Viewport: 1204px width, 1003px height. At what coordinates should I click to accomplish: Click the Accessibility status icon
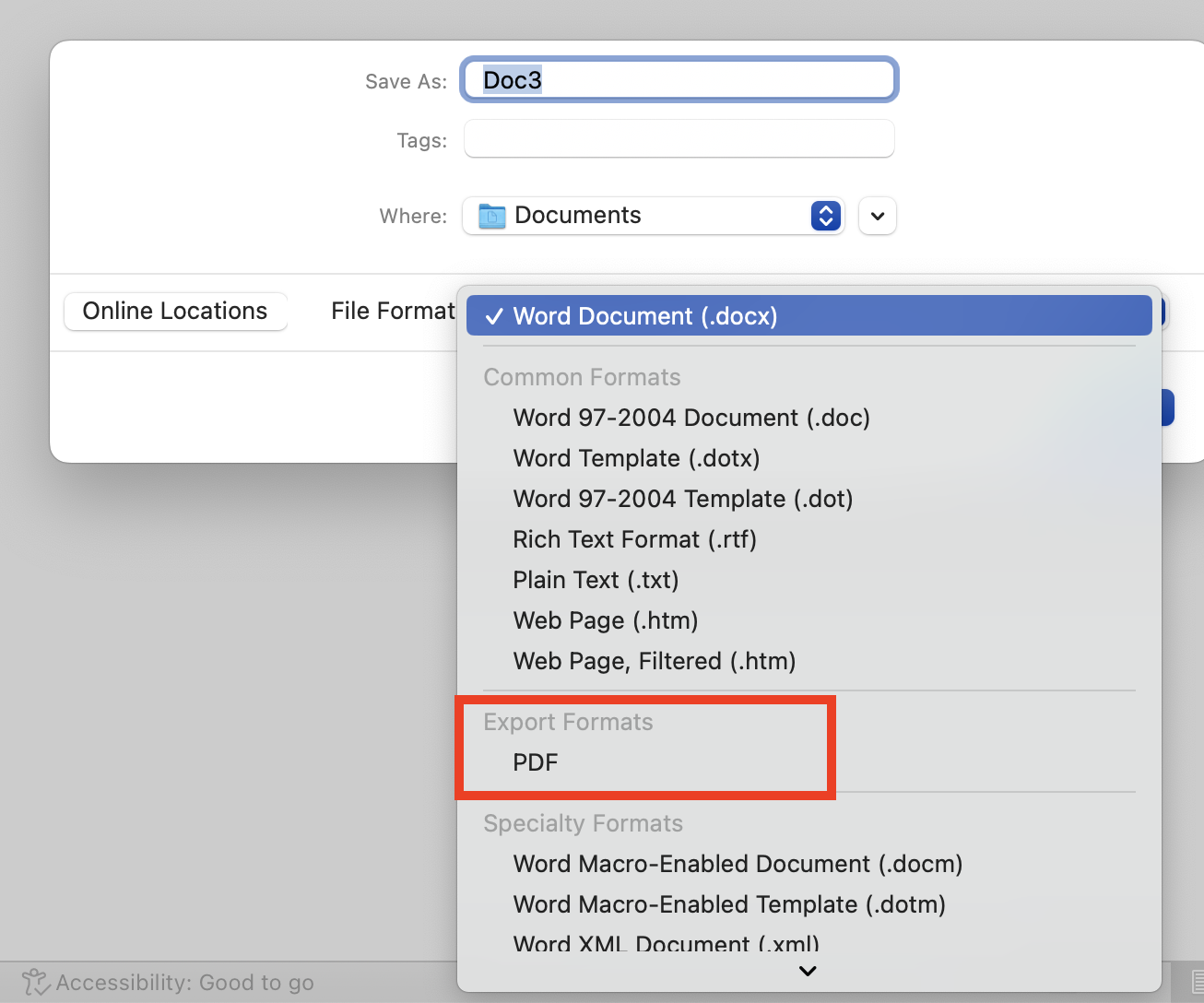(x=36, y=982)
